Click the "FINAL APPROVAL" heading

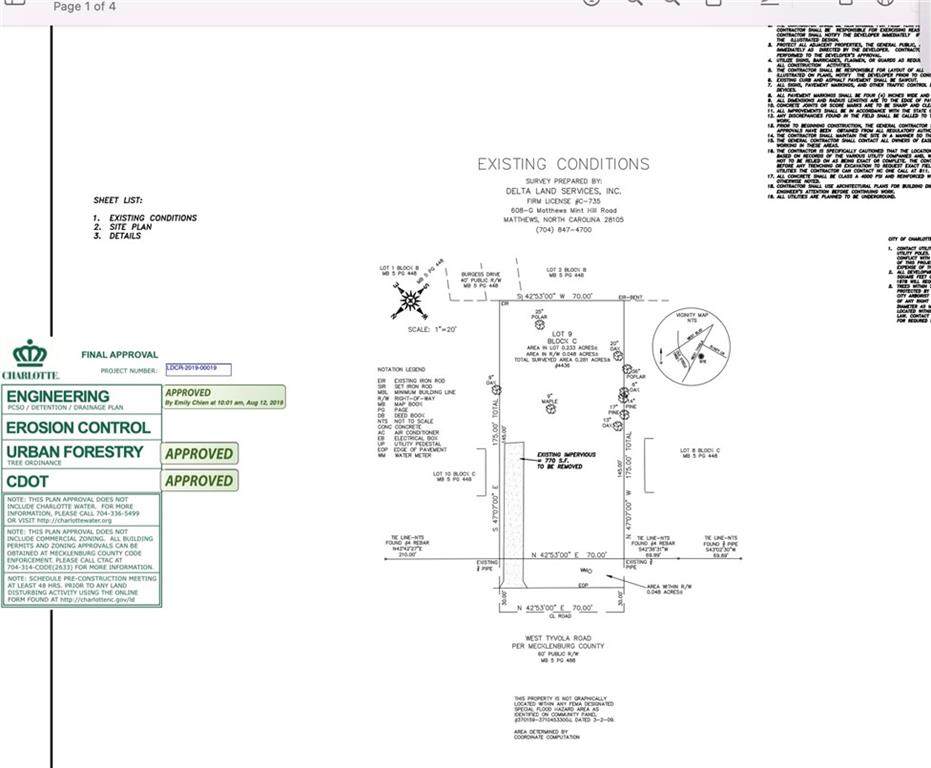(x=120, y=355)
